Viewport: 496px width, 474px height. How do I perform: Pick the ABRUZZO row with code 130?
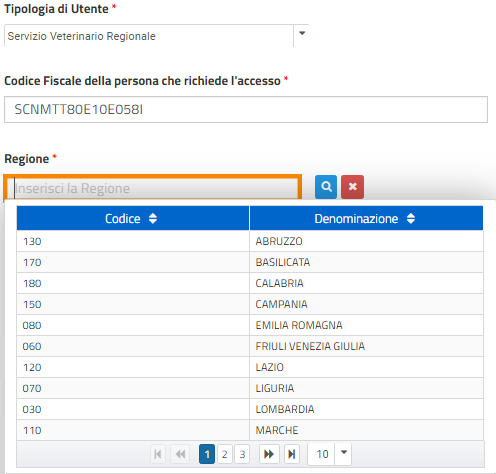click(x=250, y=241)
